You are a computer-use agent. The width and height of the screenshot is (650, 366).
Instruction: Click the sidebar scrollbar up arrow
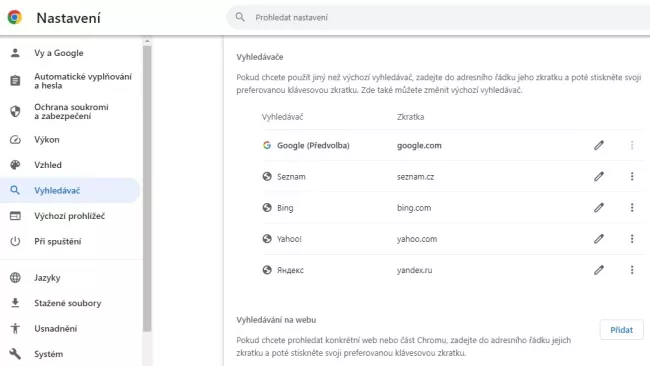pos(147,41)
